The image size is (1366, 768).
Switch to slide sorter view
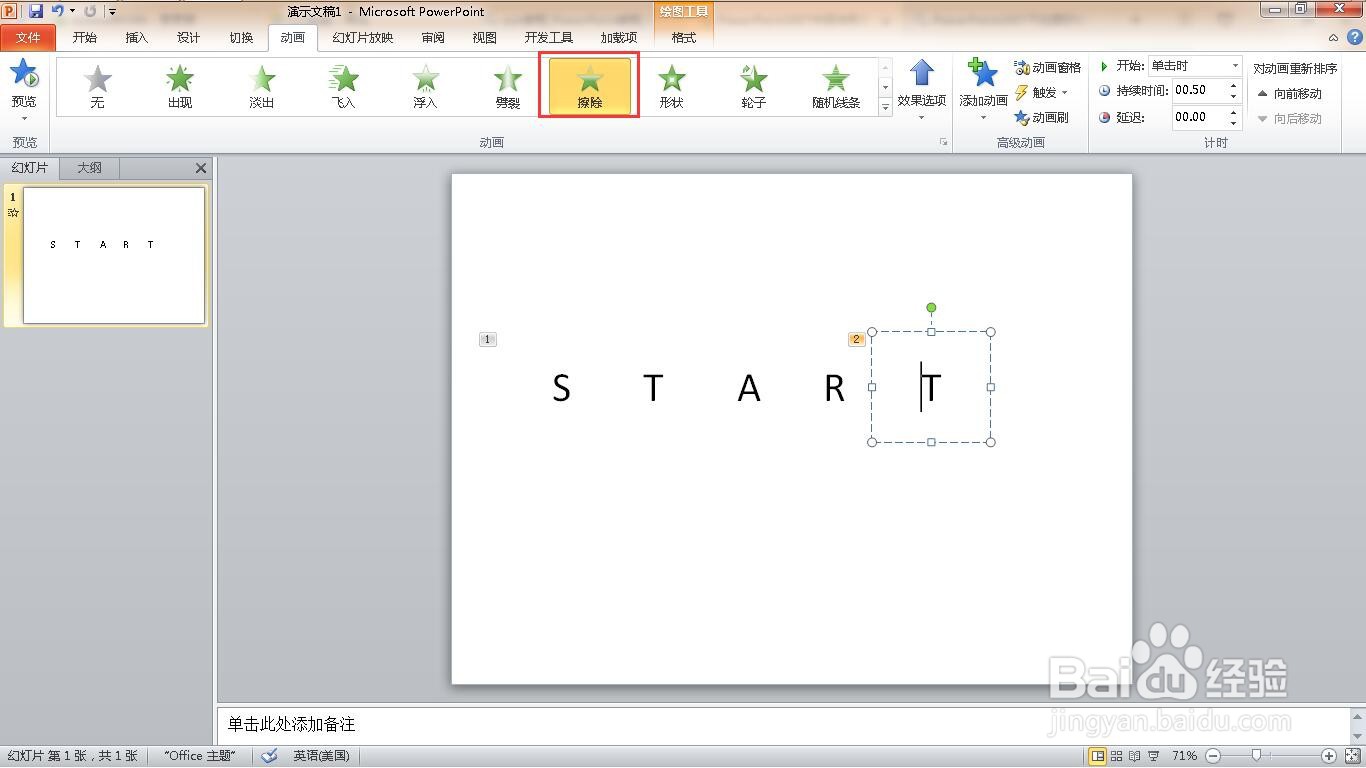[x=1117, y=756]
